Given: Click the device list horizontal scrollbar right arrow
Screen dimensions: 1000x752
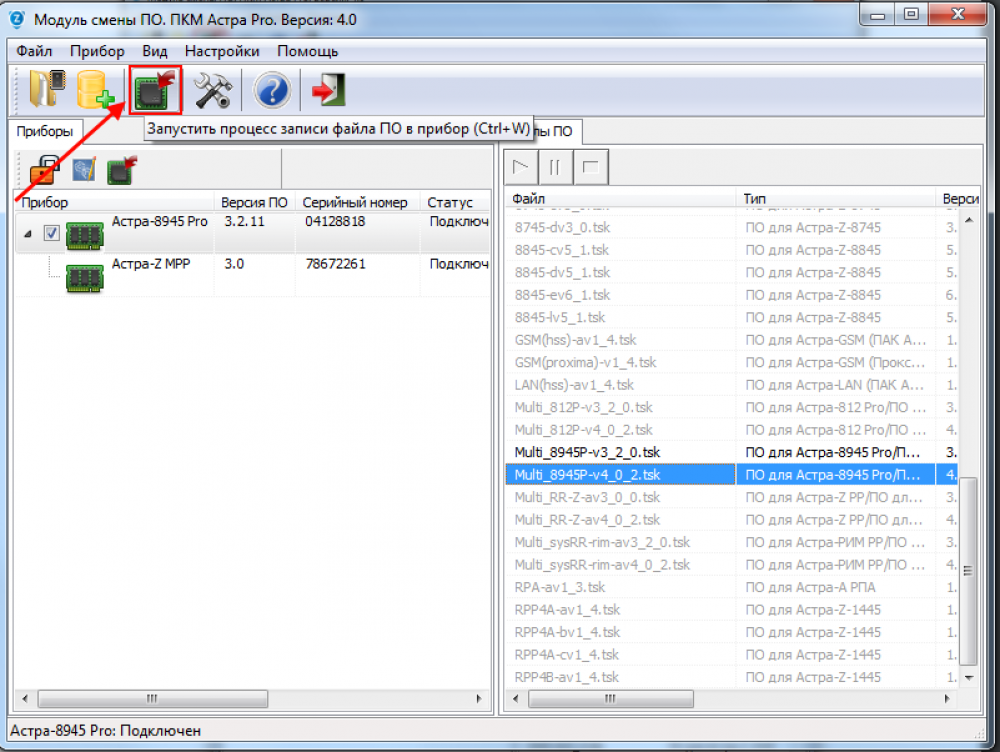Looking at the screenshot, I should pyautogui.click(x=479, y=698).
